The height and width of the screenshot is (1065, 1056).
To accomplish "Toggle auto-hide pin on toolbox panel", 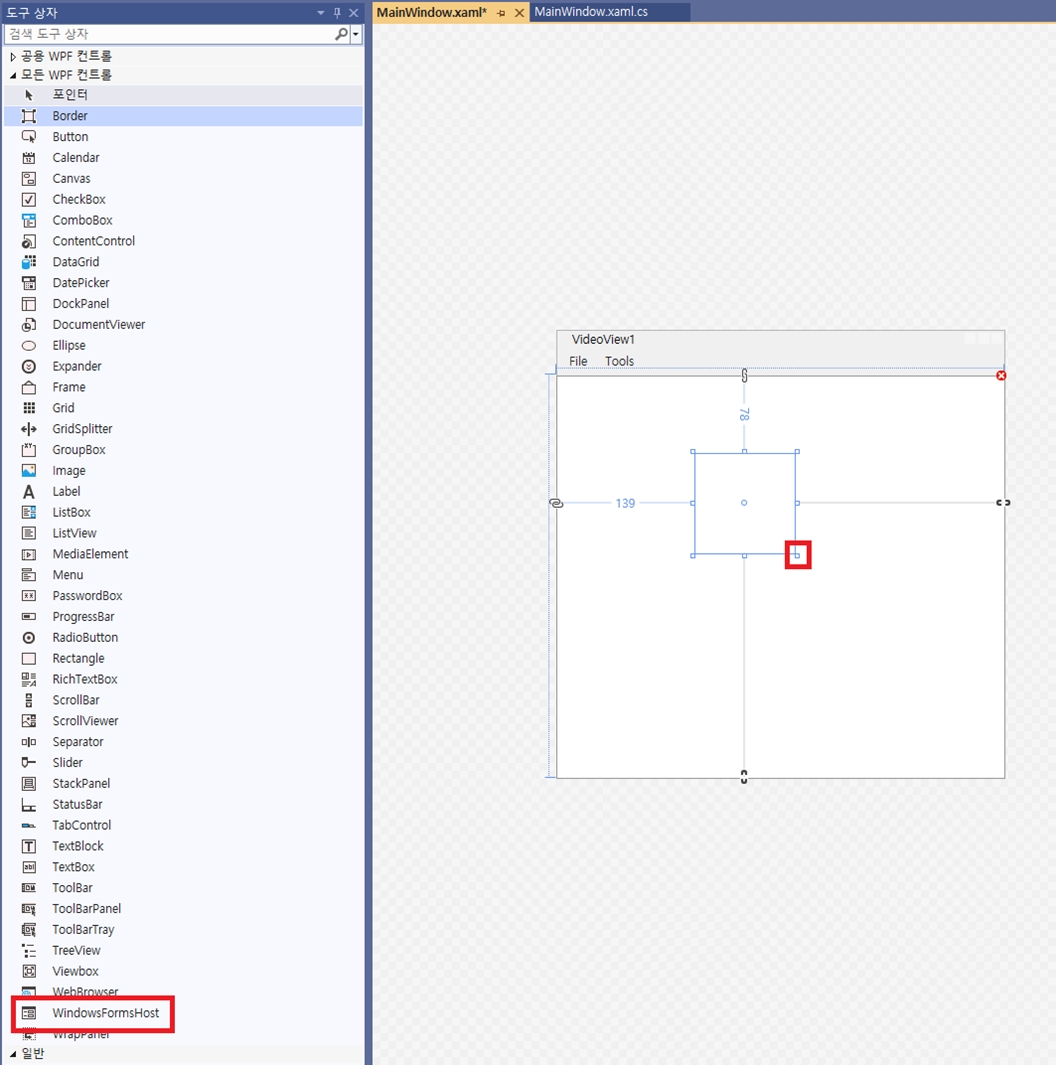I will [337, 13].
